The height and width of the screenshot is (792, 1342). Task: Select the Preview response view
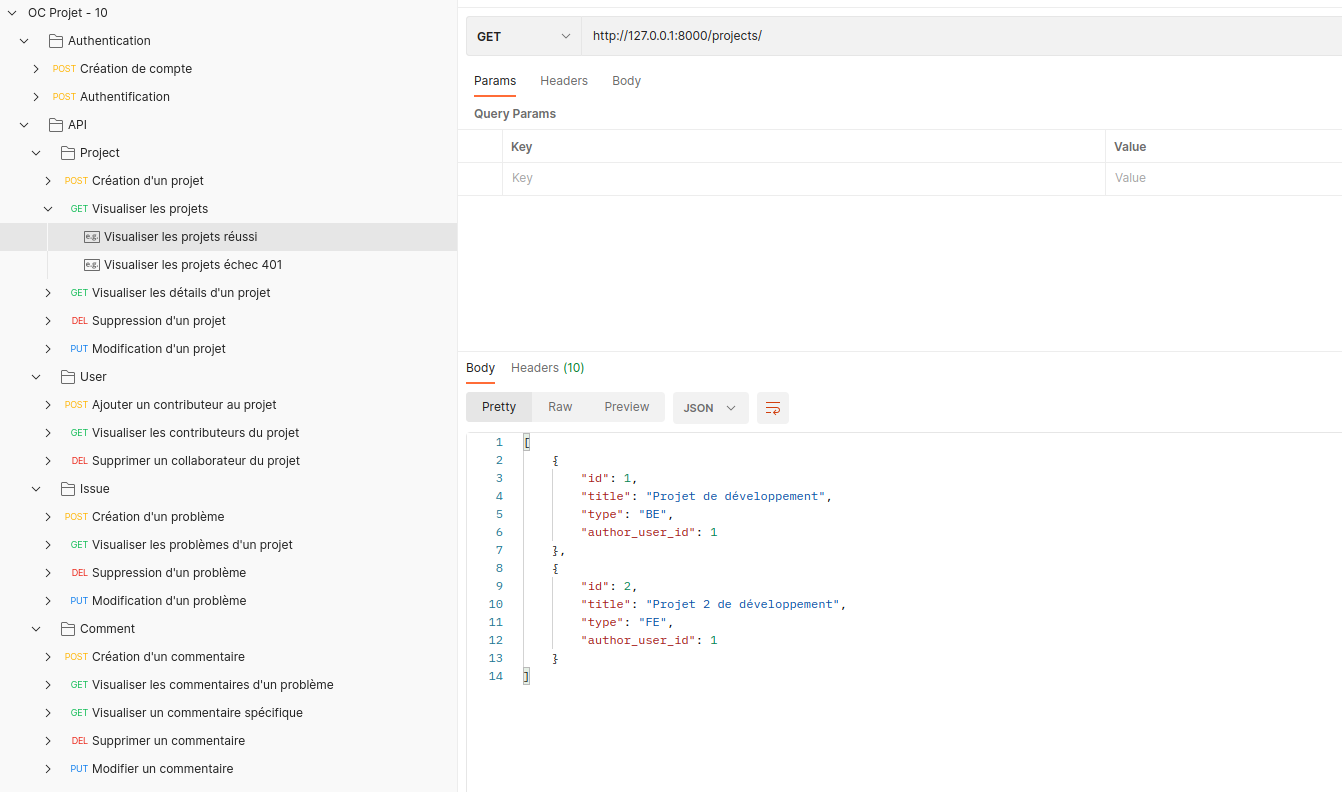(x=627, y=407)
